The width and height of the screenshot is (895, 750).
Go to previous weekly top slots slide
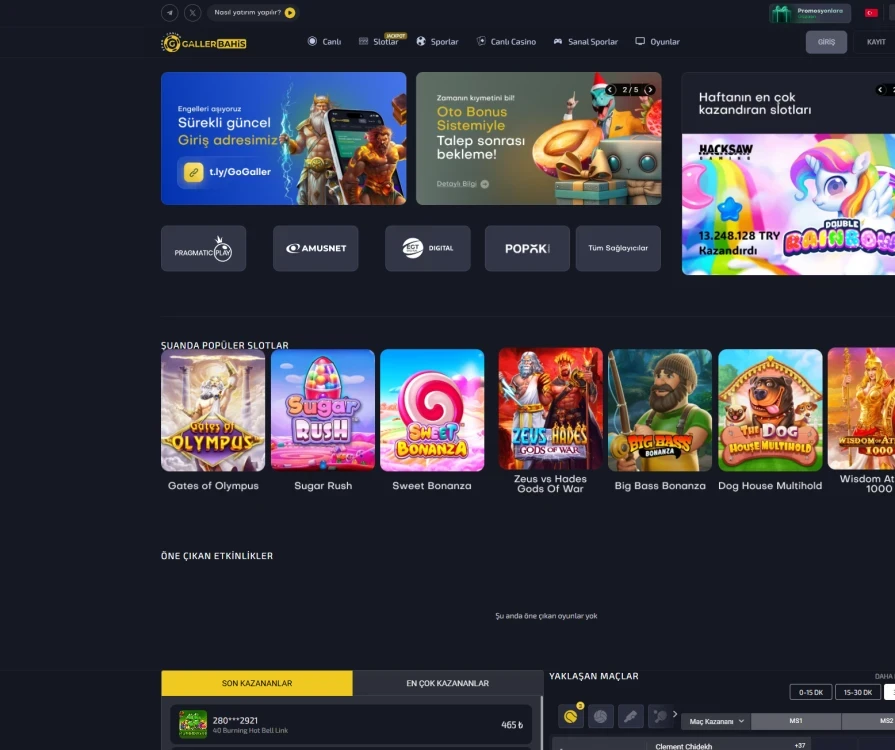[x=880, y=90]
